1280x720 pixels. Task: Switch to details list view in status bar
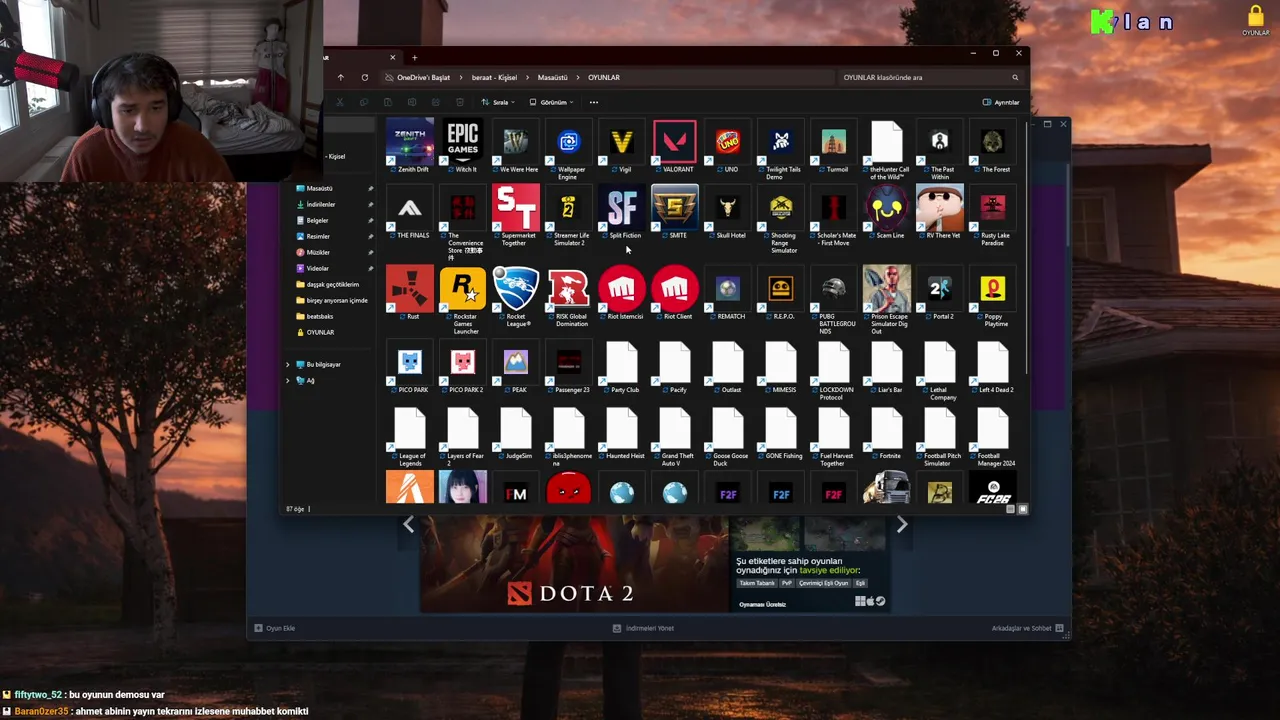(1010, 509)
